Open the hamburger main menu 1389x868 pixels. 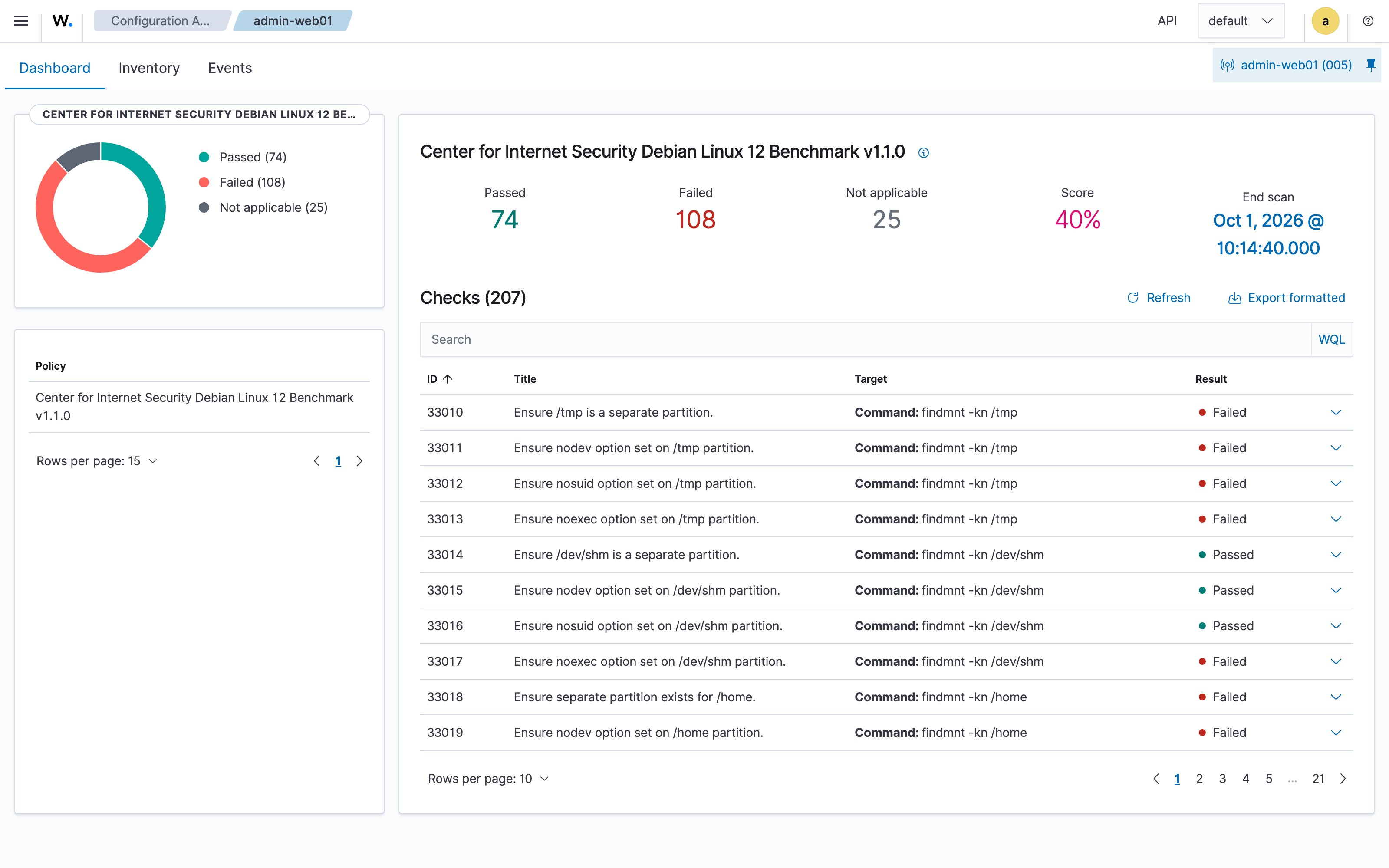coord(21,21)
